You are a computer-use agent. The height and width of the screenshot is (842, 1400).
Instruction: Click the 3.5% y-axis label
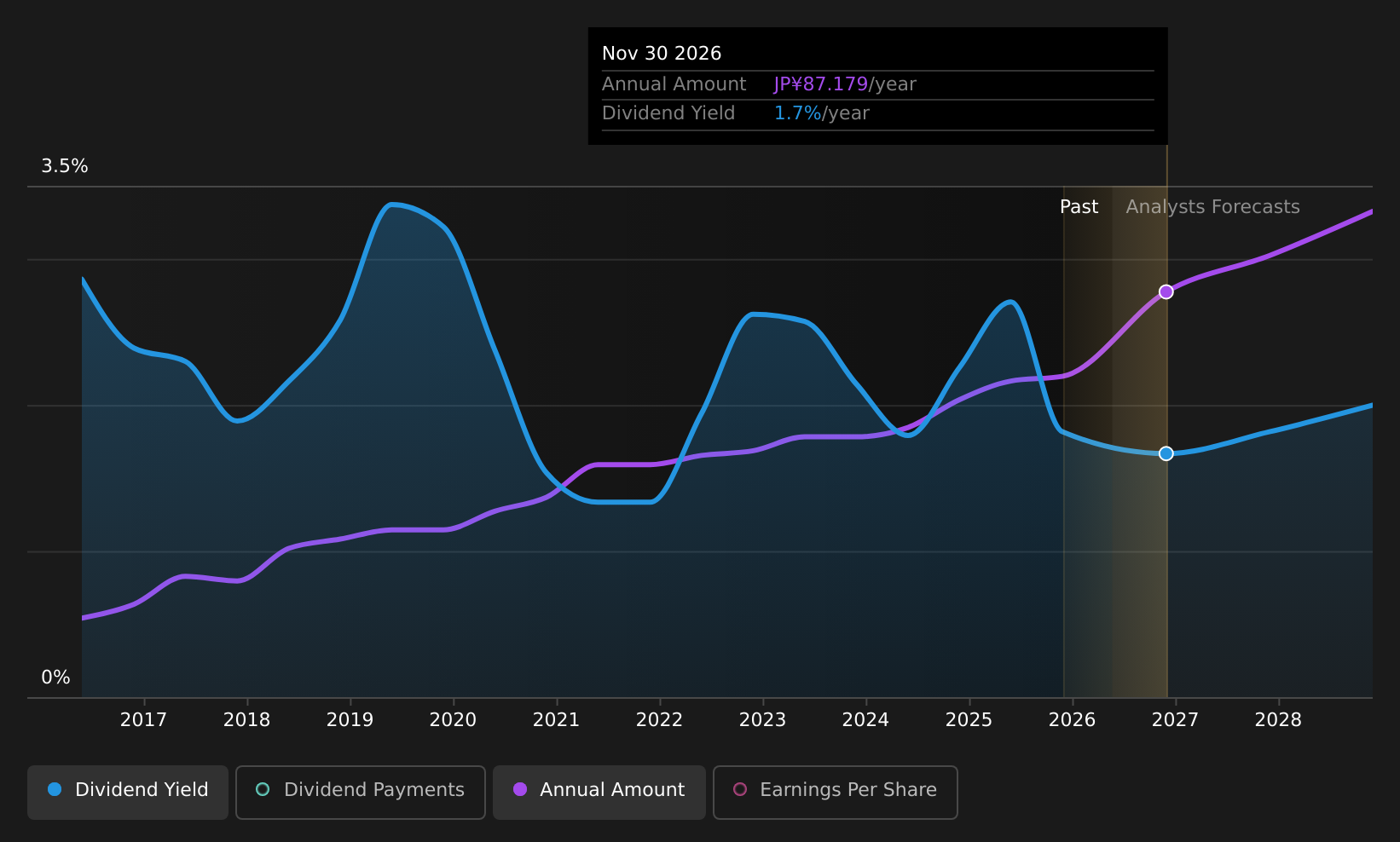click(x=65, y=166)
